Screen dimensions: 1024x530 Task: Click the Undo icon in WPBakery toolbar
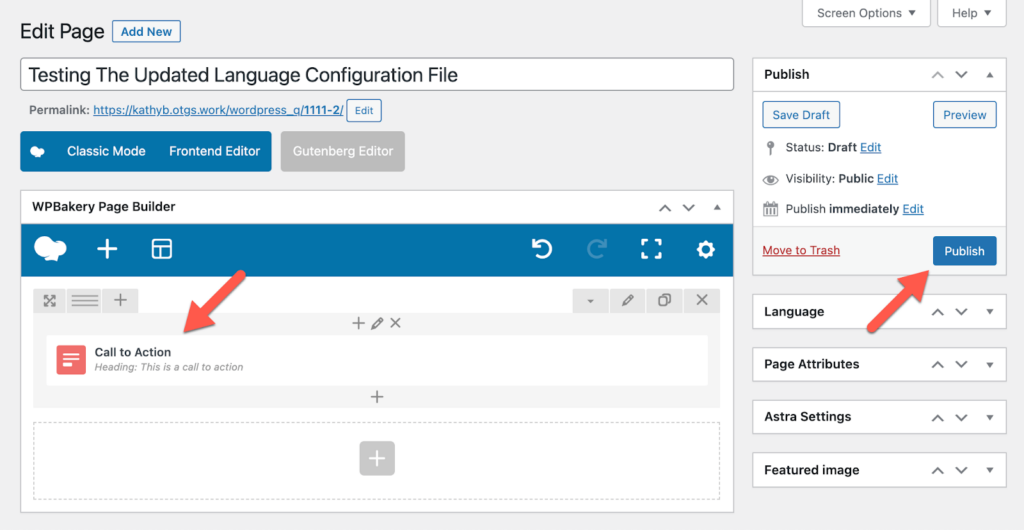point(542,249)
